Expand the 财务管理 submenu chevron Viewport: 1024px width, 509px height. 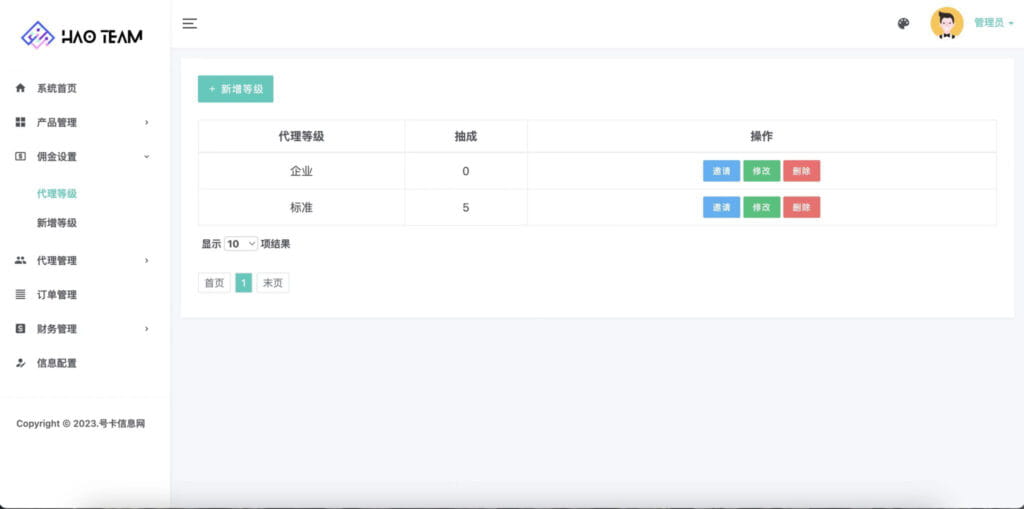point(146,328)
